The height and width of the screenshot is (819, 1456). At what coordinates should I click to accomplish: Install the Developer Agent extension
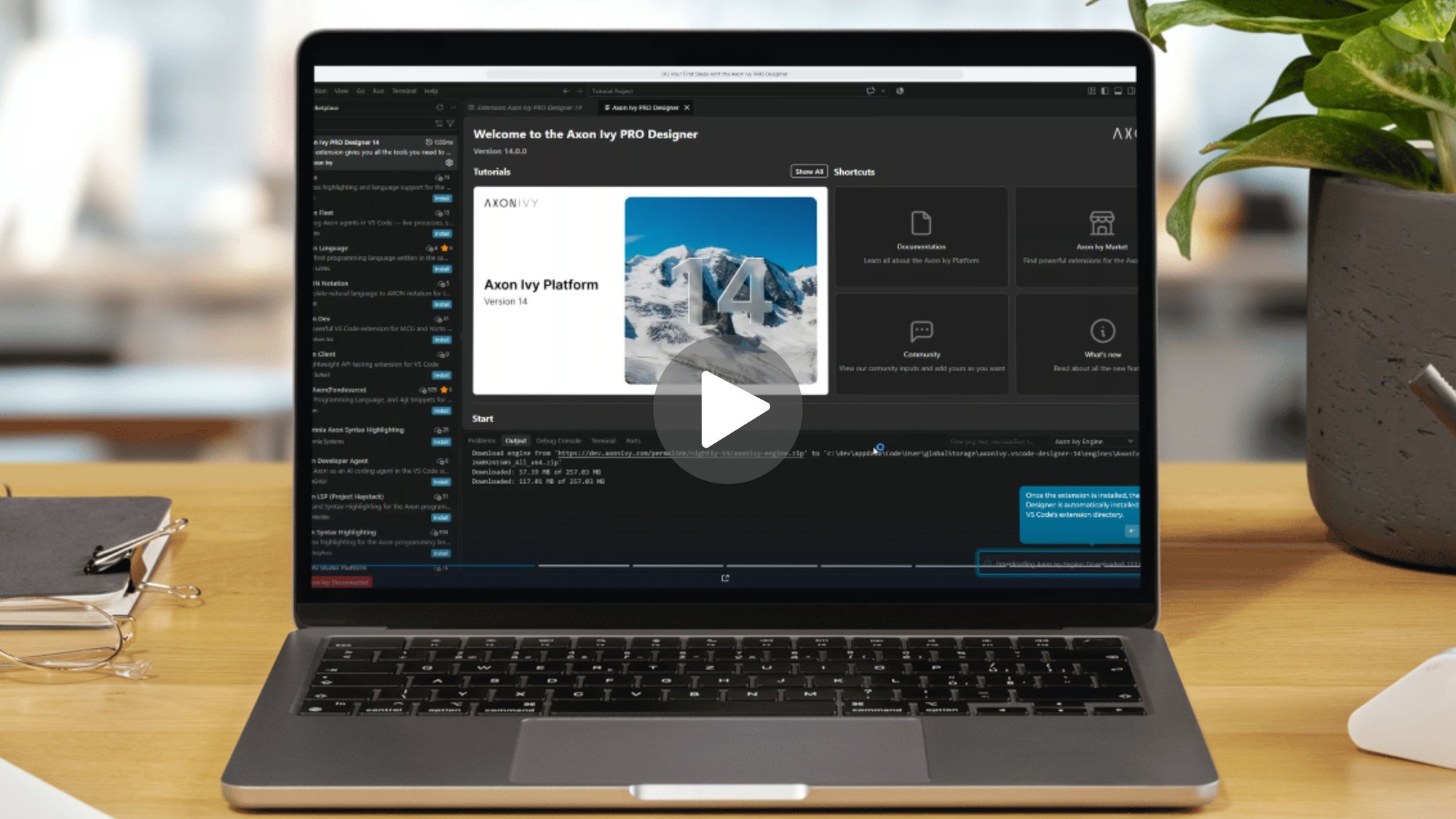point(441,482)
